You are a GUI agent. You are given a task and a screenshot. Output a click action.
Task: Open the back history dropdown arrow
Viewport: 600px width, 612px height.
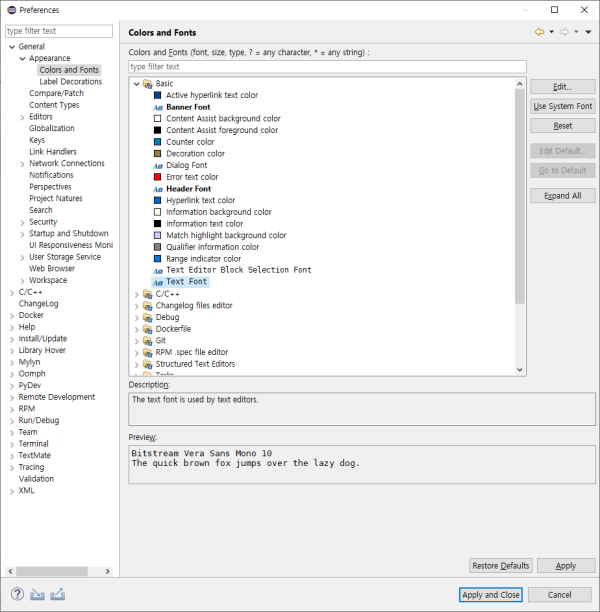[x=551, y=32]
